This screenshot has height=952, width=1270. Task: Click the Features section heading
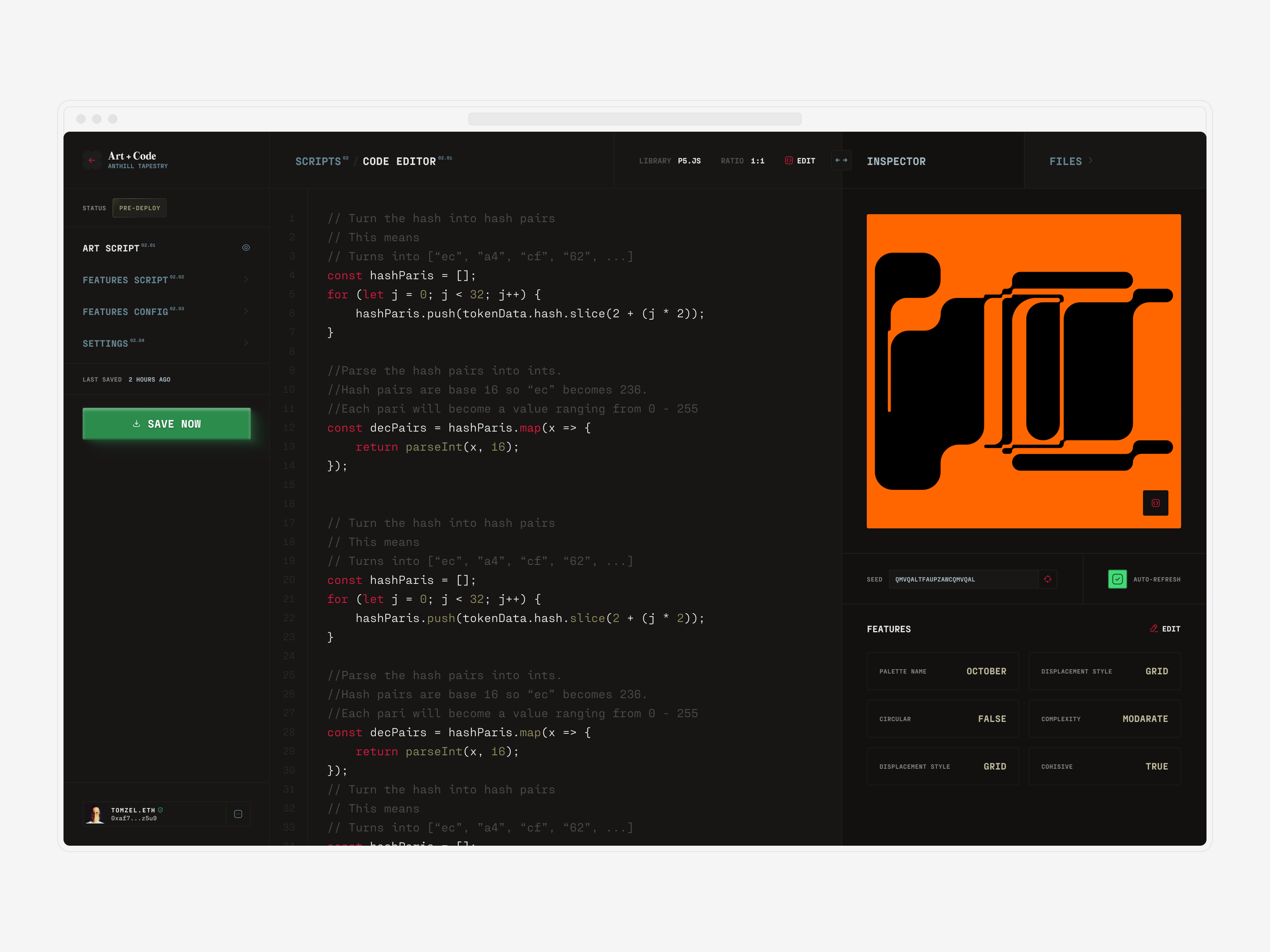(889, 629)
